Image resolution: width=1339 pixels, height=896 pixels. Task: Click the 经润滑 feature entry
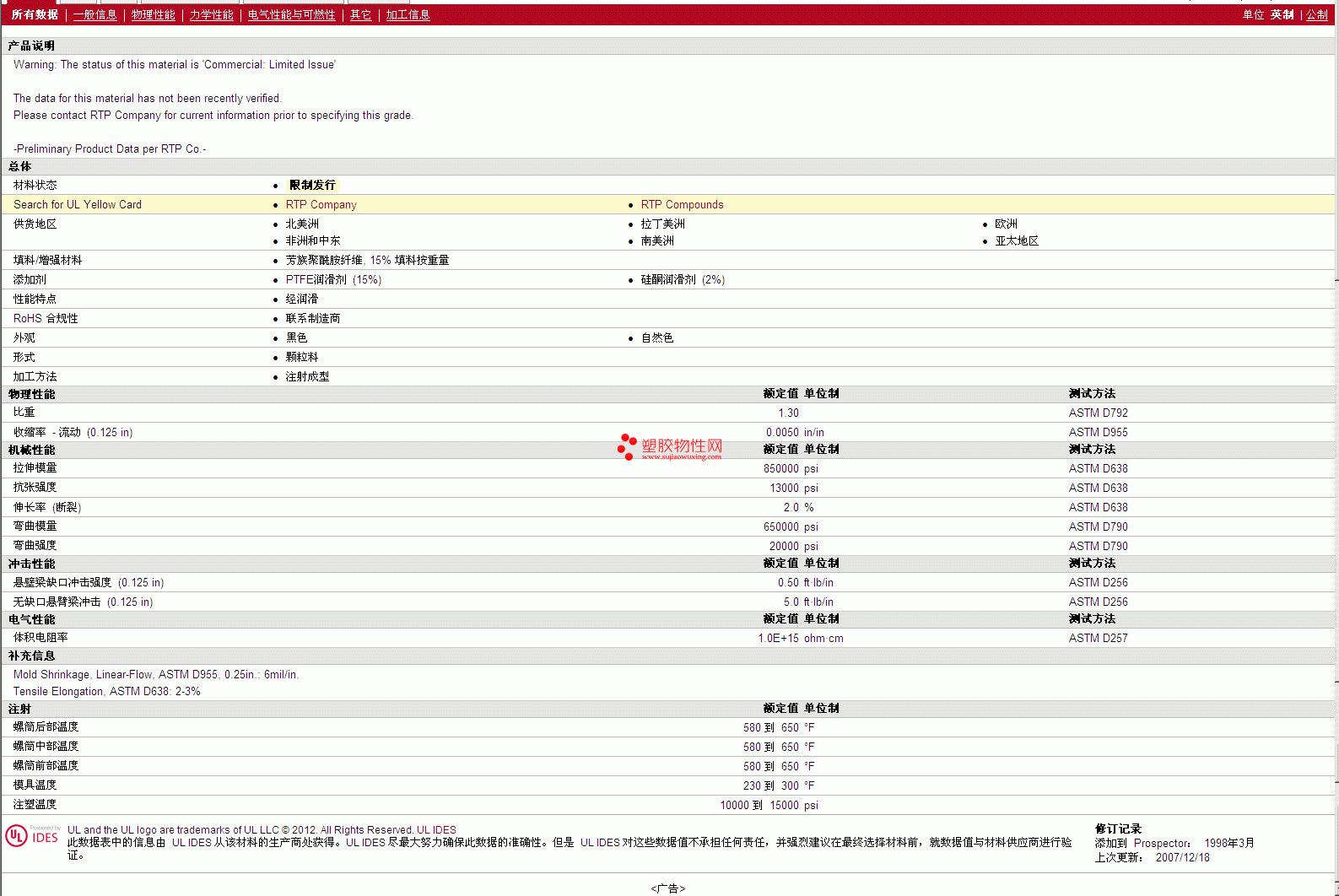(302, 300)
